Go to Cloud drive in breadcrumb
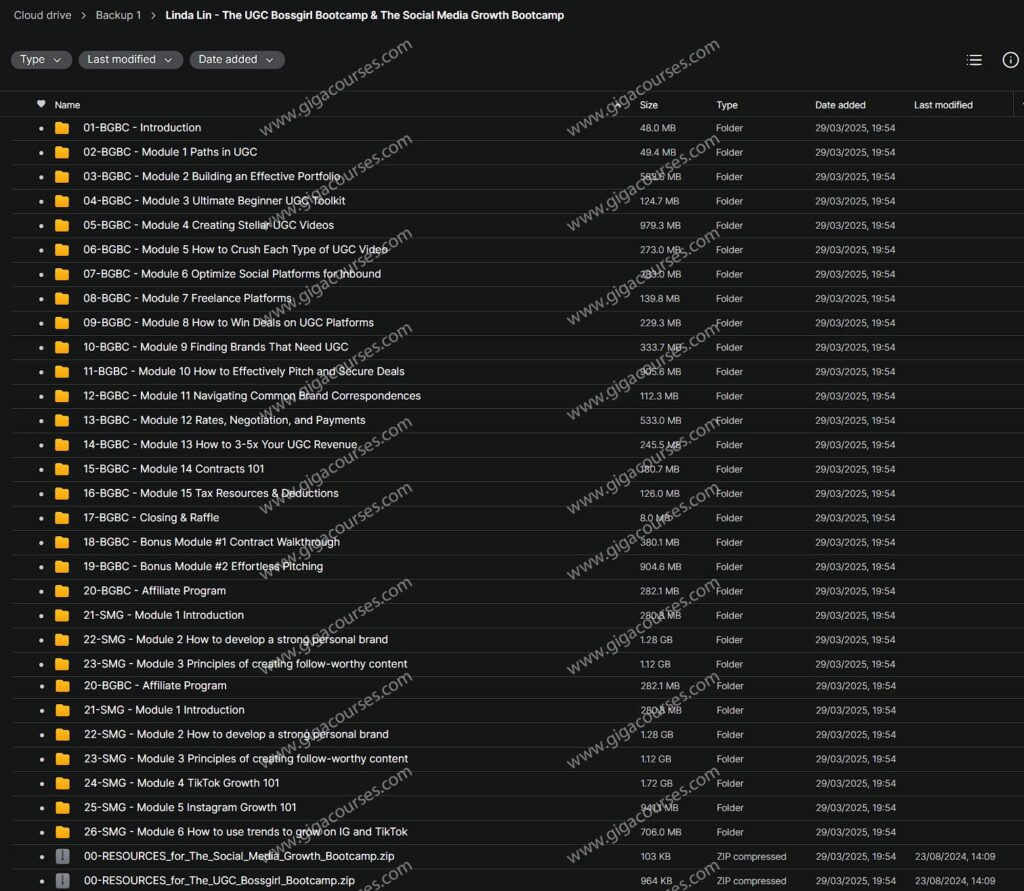The height and width of the screenshot is (891, 1024). [x=42, y=15]
